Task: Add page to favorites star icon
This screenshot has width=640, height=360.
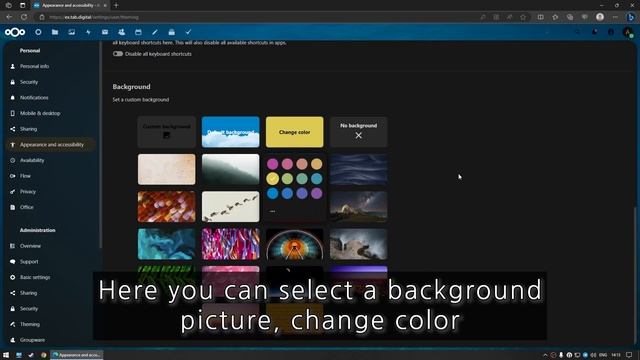Action: pyautogui.click(x=523, y=17)
